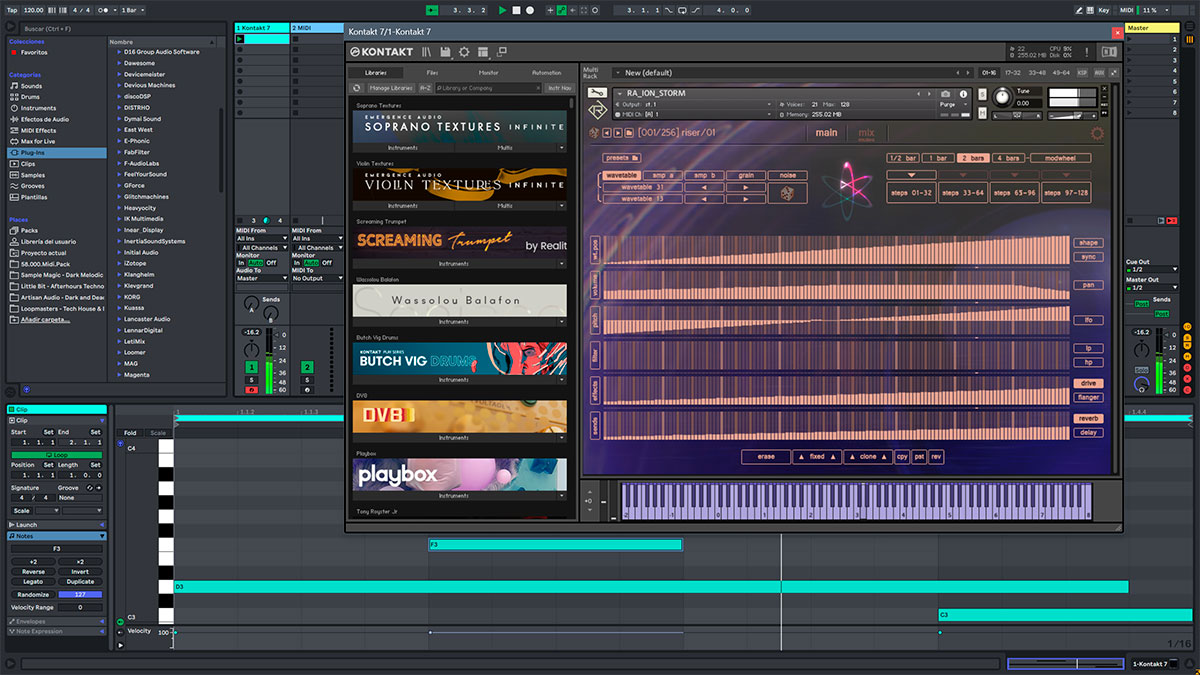The height and width of the screenshot is (675, 1200).
Task: Select the 4 bars length button
Action: (x=1011, y=158)
